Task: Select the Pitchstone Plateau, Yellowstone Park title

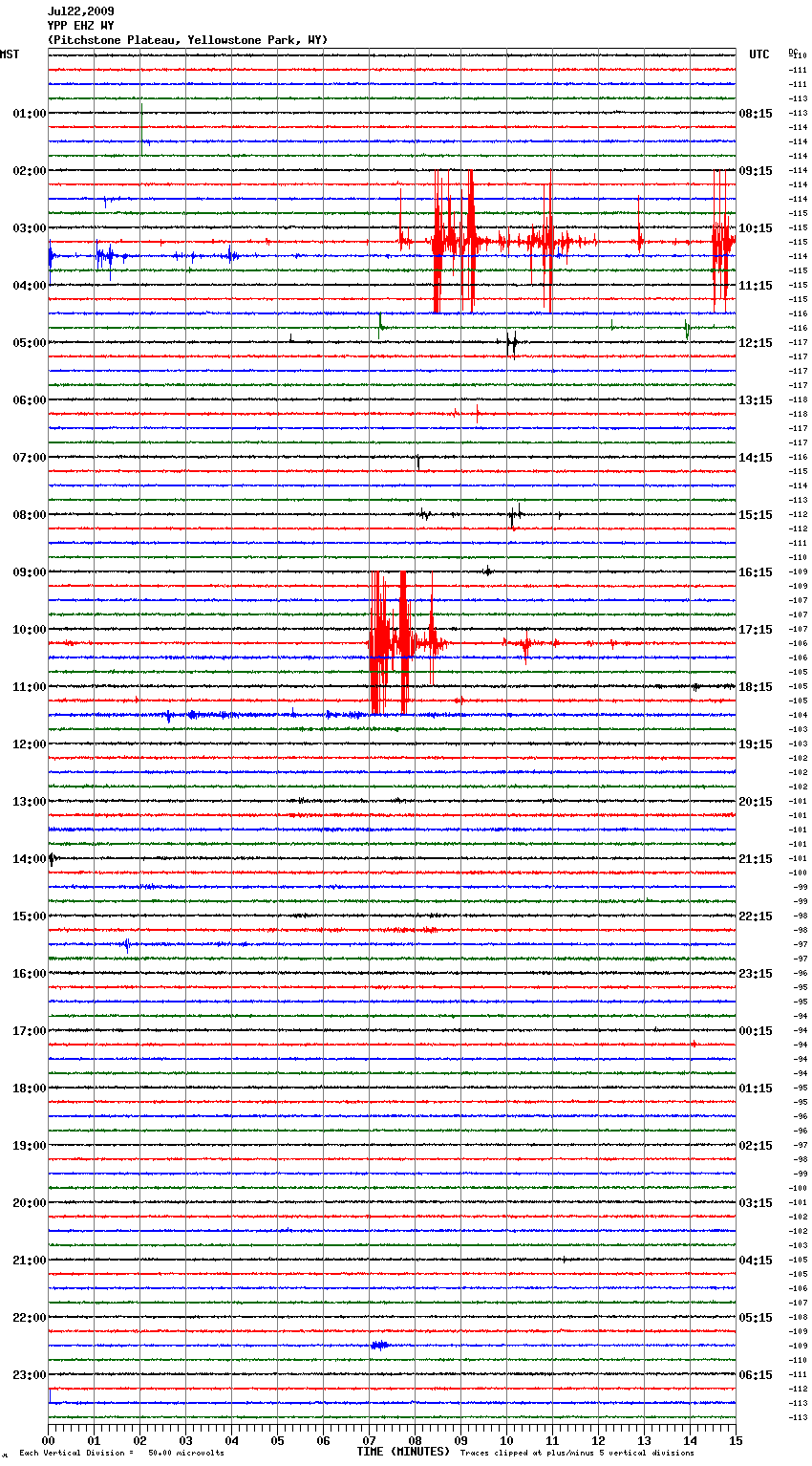Action: pos(187,40)
